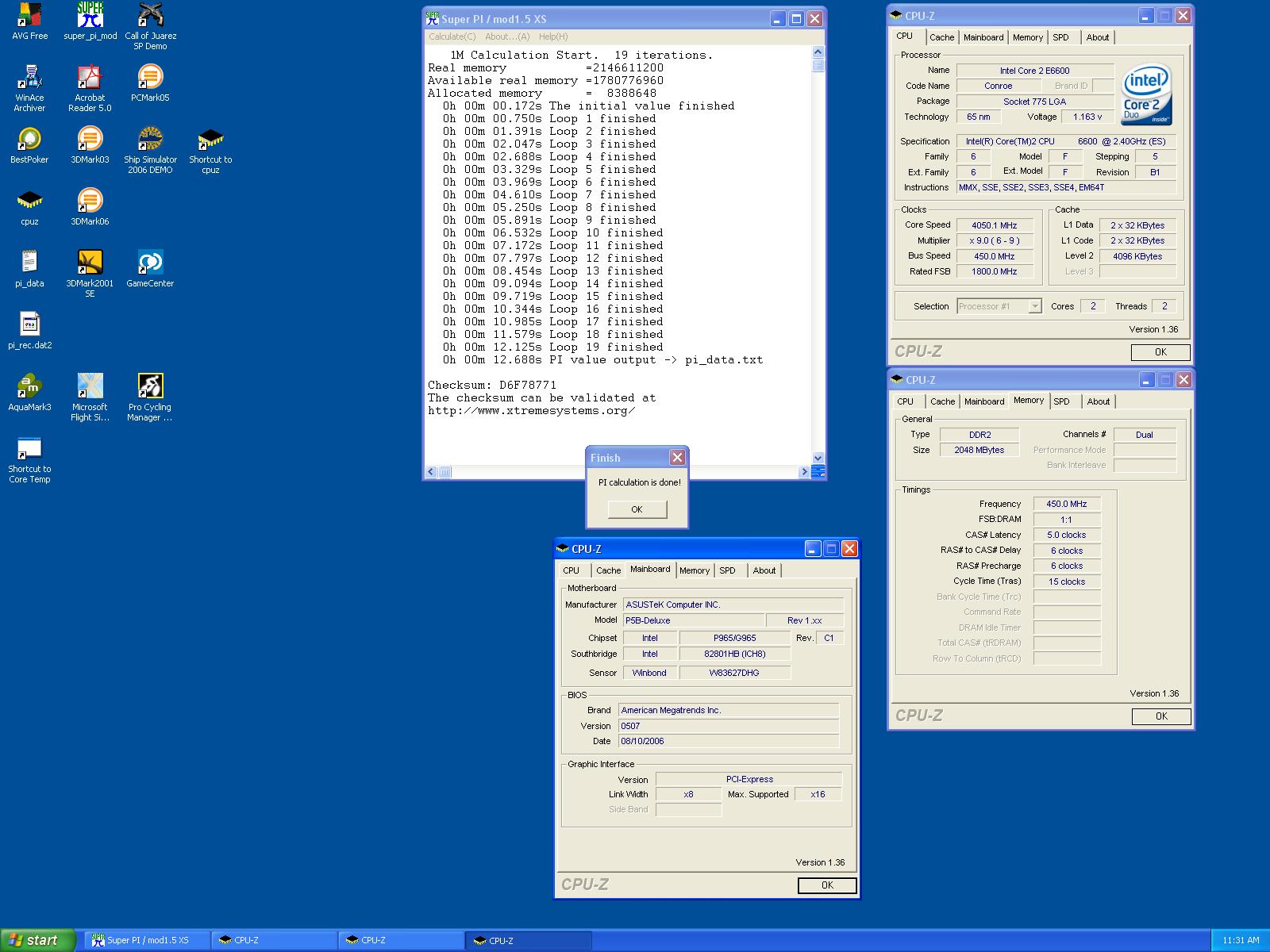Click Checksum D6F78771 line

pos(492,385)
